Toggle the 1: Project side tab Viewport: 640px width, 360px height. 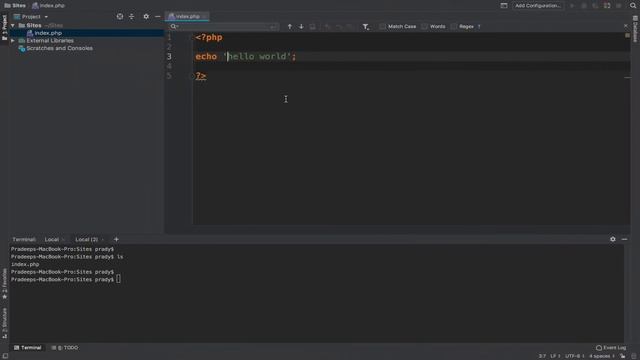4,27
